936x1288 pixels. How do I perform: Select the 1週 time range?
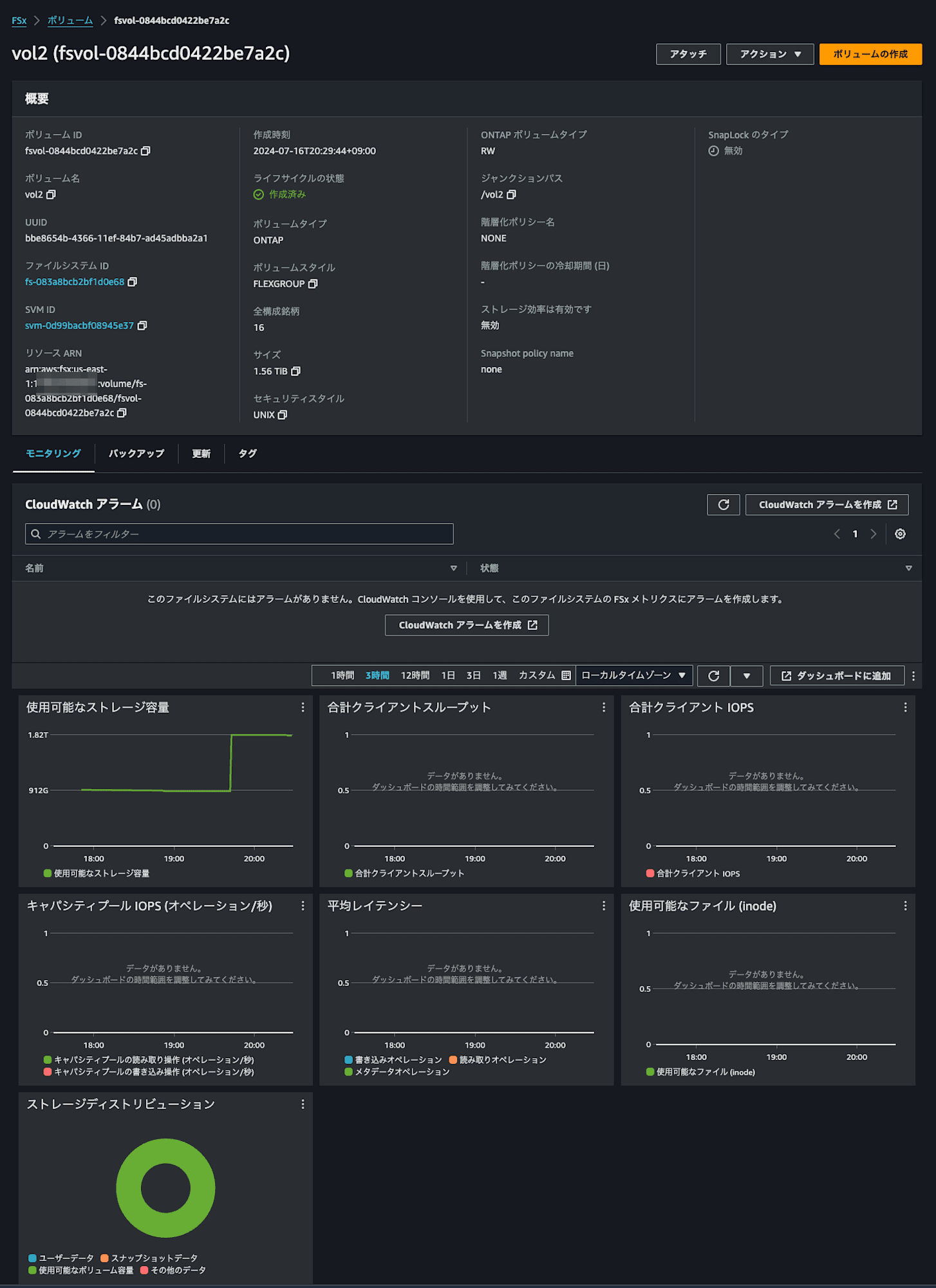(x=500, y=676)
